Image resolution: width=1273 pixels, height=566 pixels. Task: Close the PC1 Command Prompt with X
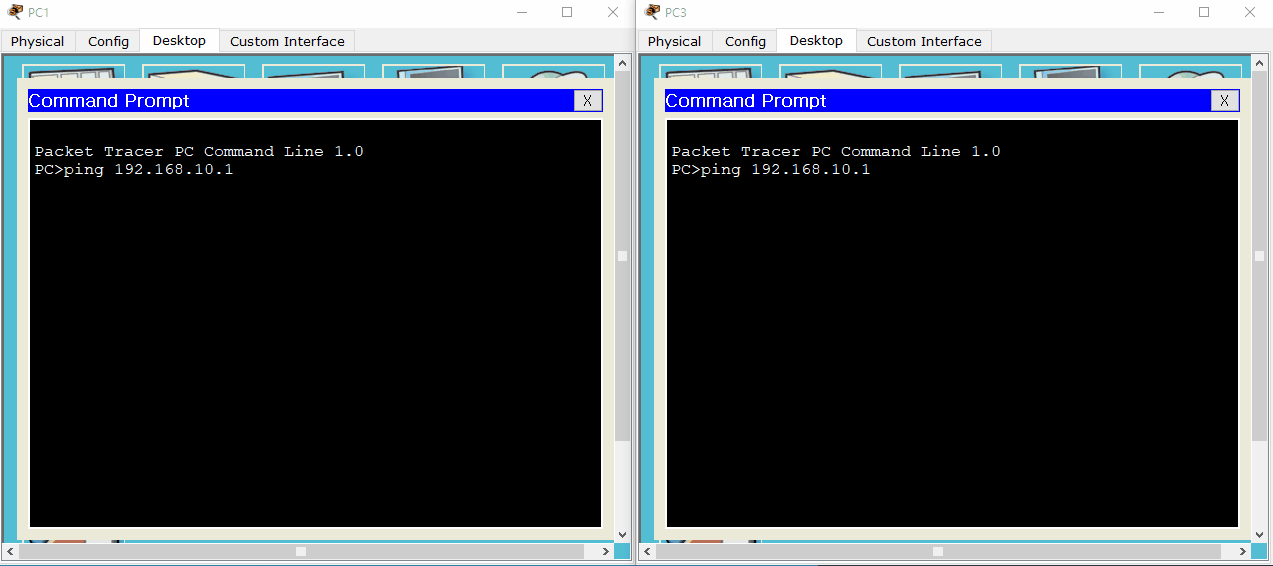588,101
